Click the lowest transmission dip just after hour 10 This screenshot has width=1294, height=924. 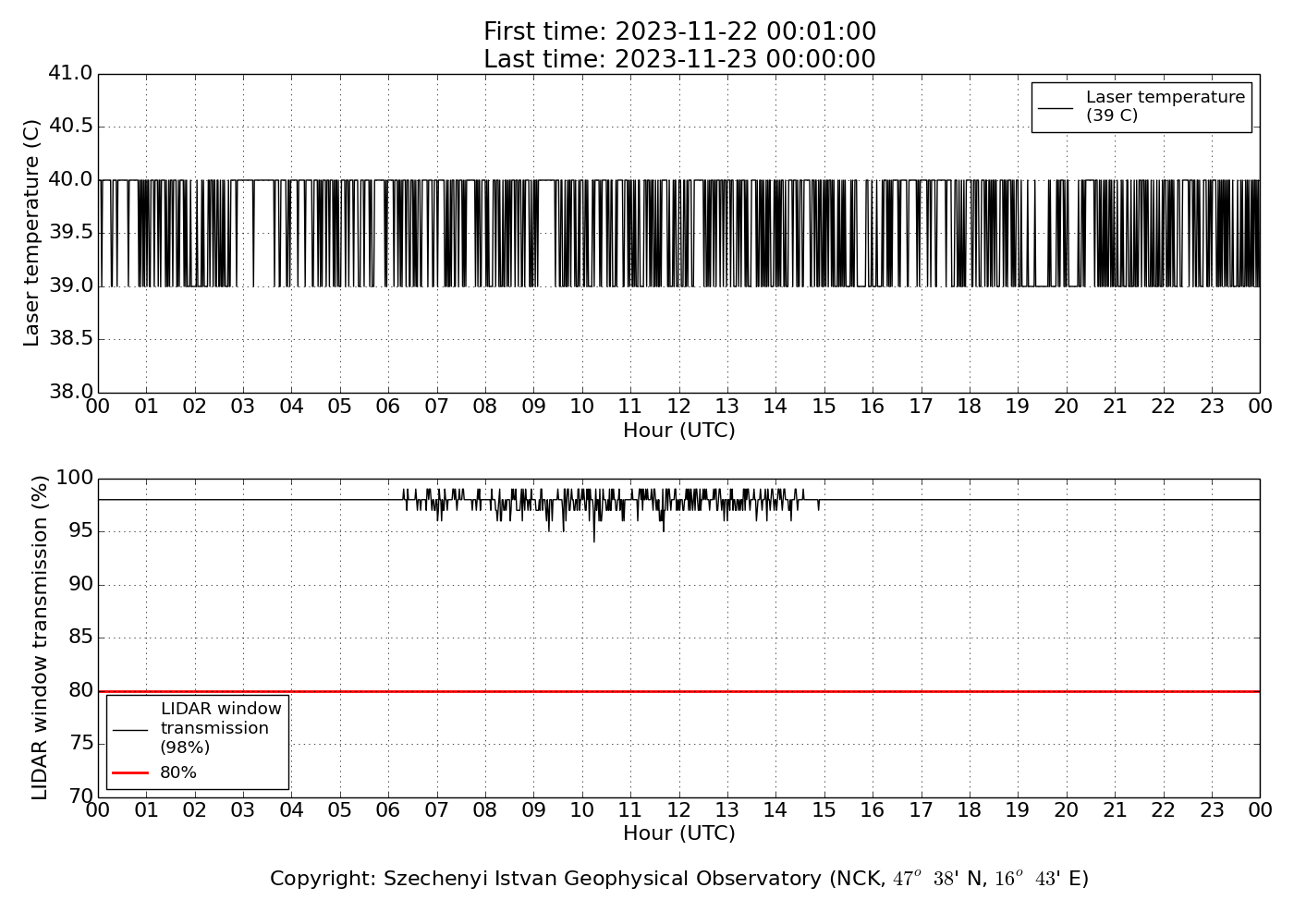click(x=593, y=538)
